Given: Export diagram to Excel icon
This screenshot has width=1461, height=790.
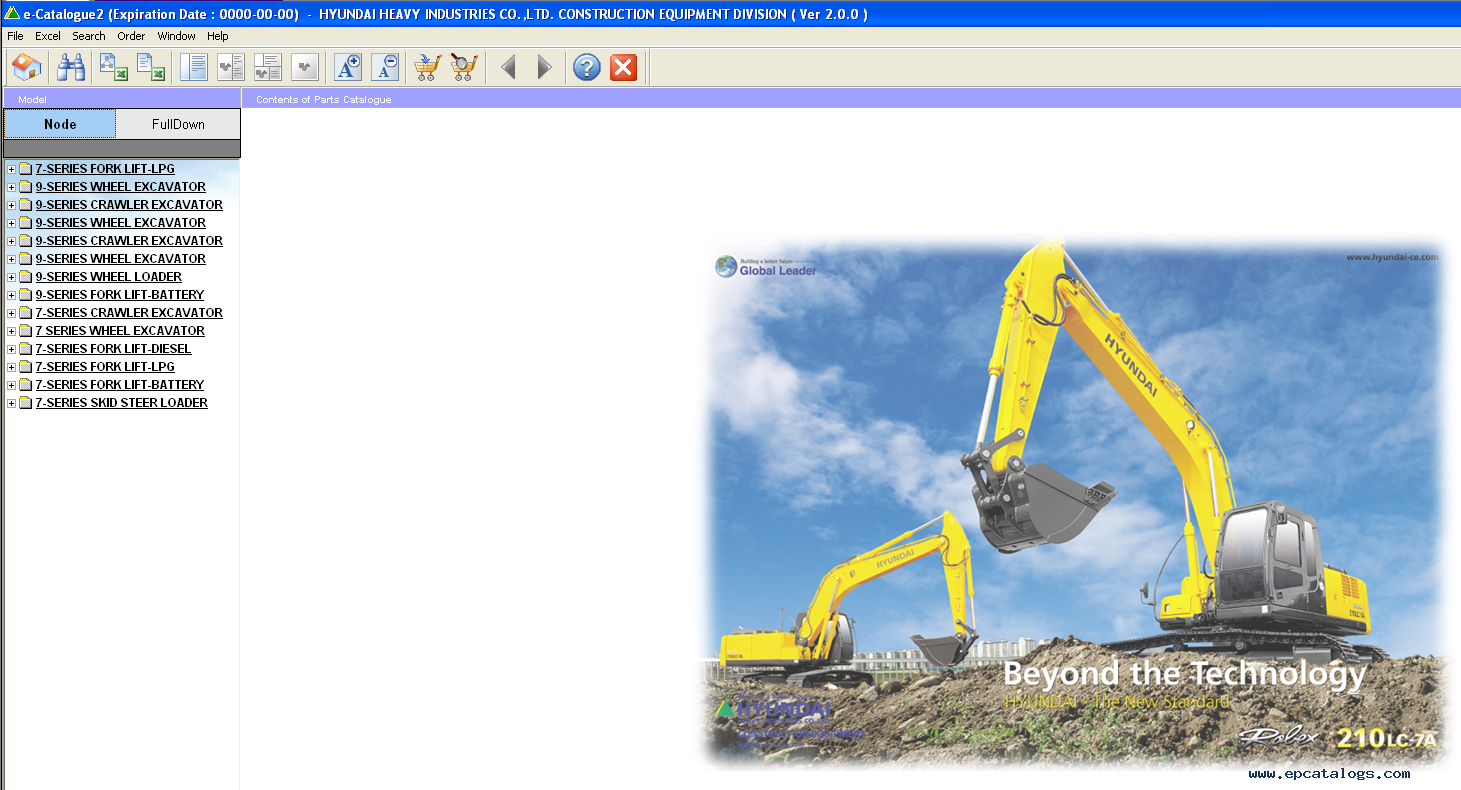Looking at the screenshot, I should (113, 68).
